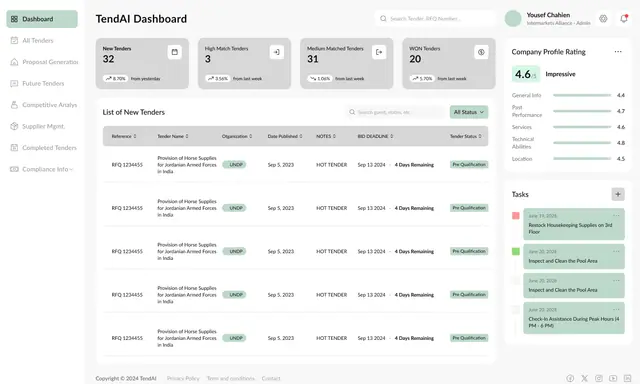Open notifications bell icon
Screen dimensions: 640x384
(624, 19)
